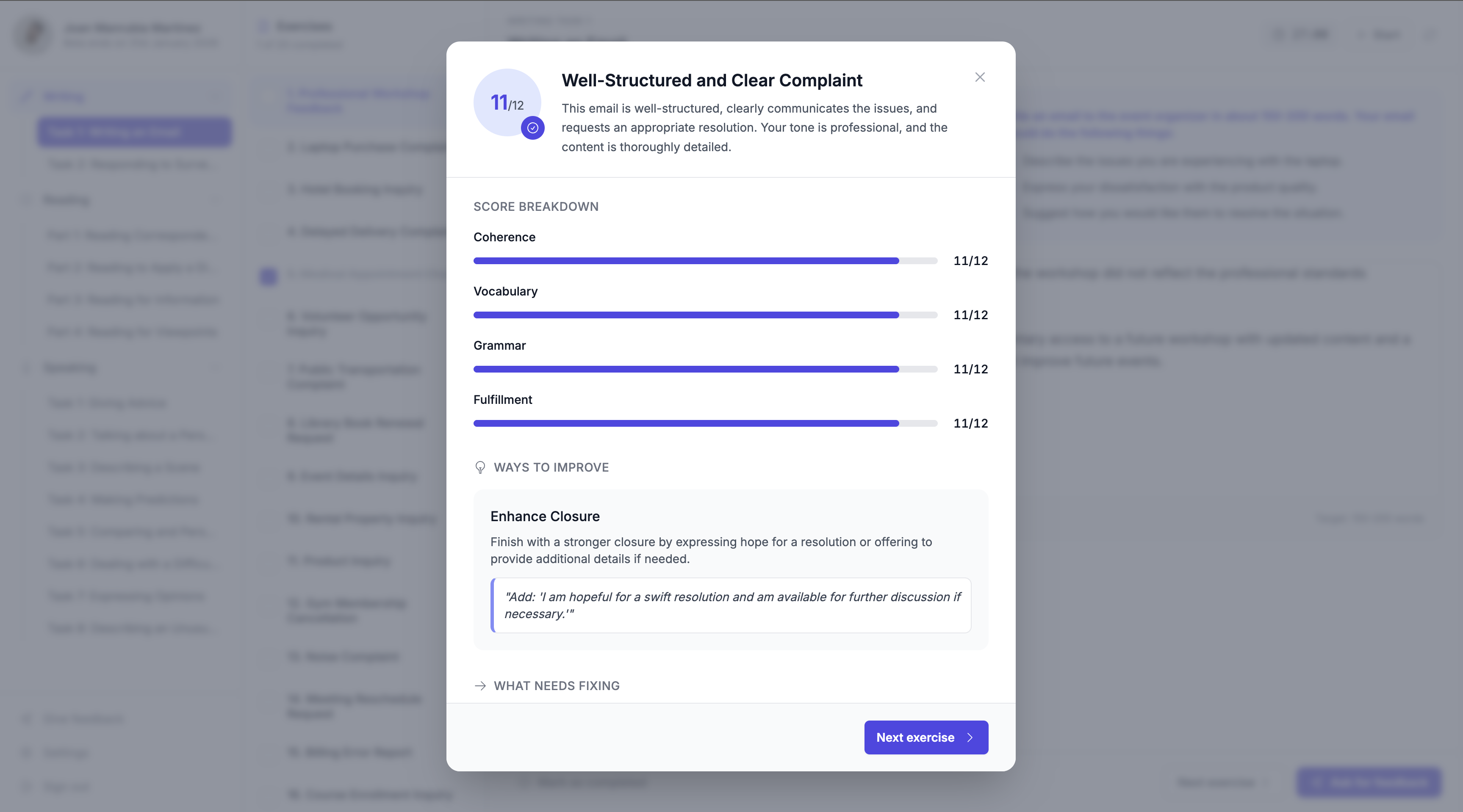Click the arrow icon before WHAT NEEDS FIXING

click(x=480, y=686)
